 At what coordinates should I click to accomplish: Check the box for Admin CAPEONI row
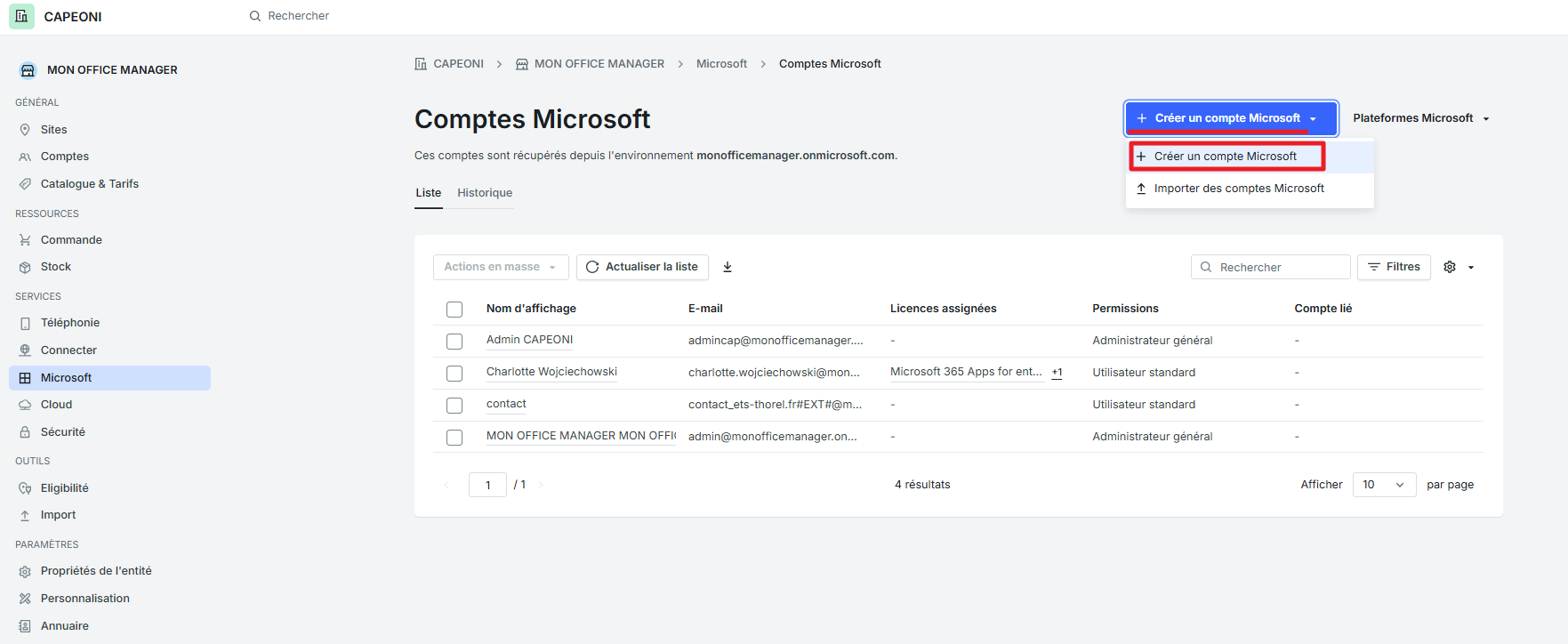click(x=454, y=342)
